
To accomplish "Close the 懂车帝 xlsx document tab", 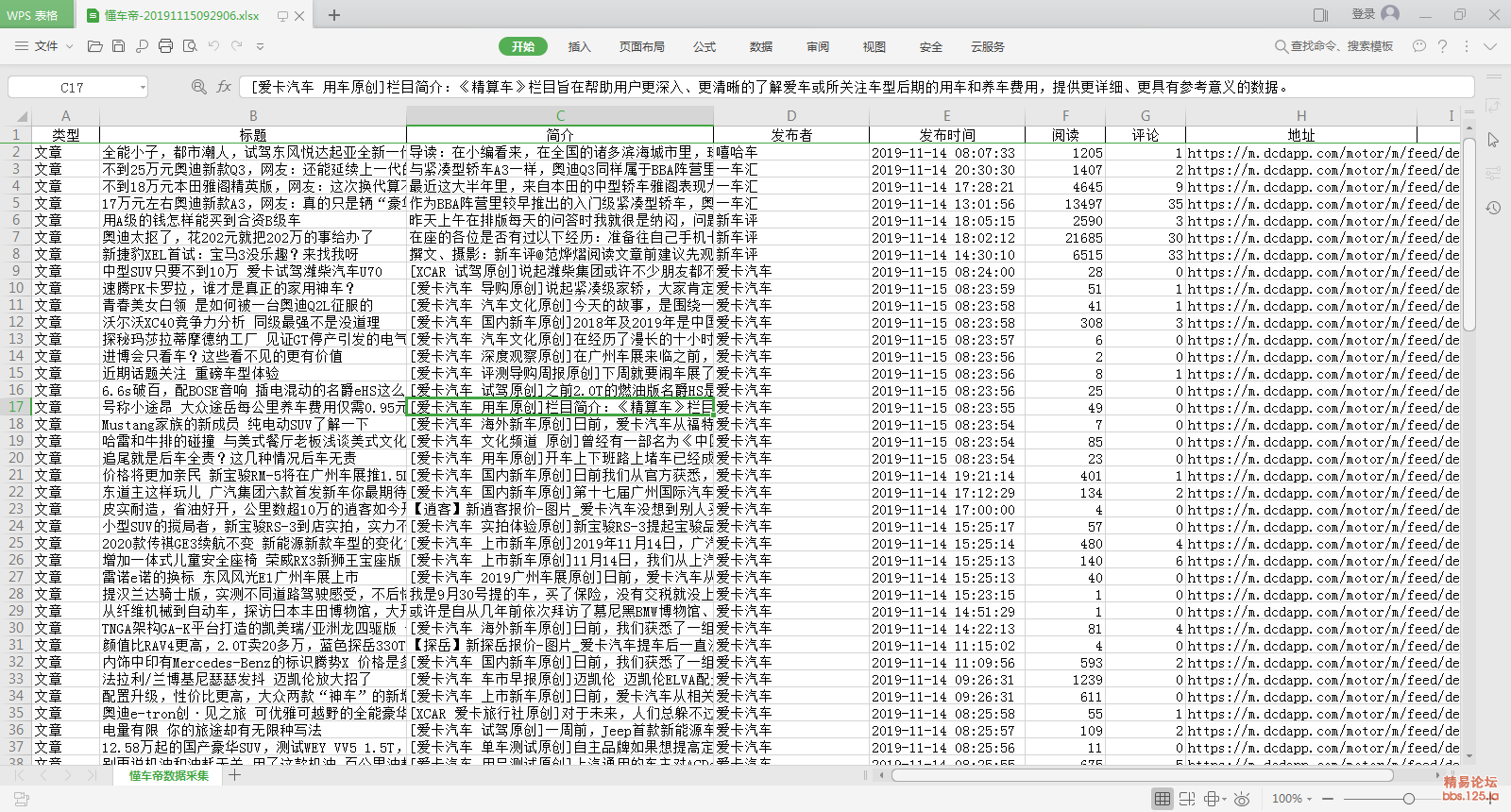I will 299,15.
